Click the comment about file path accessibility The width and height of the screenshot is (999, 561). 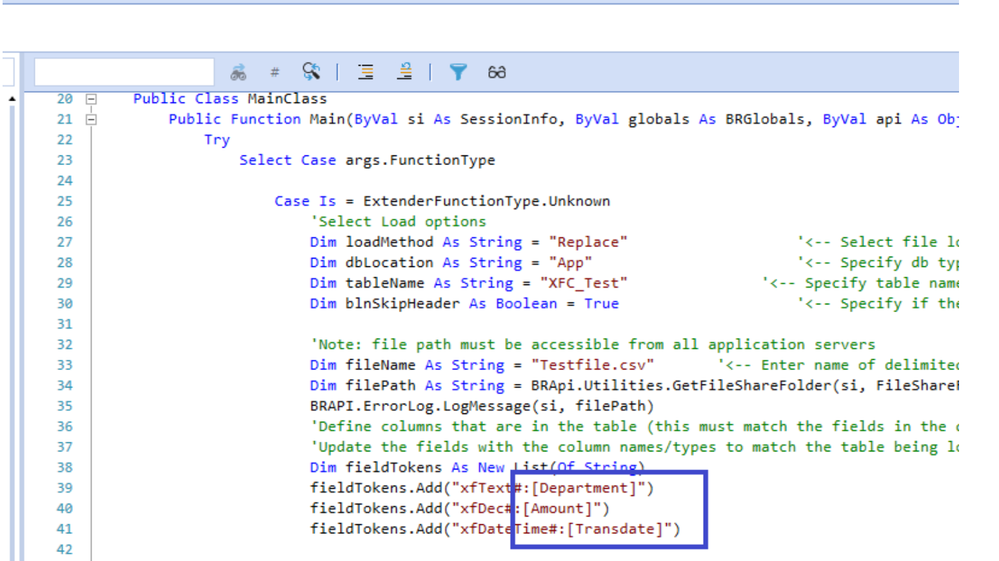click(x=593, y=344)
